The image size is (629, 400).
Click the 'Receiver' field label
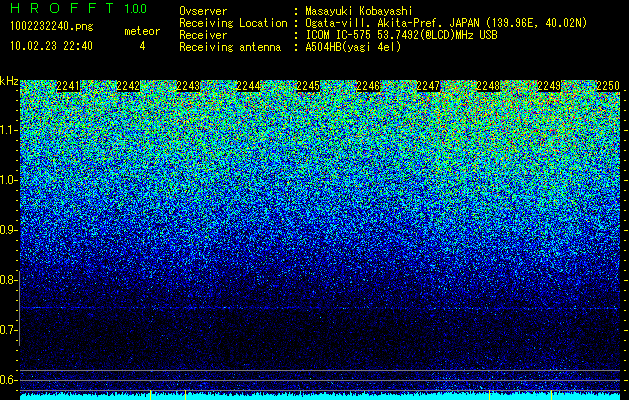click(203, 35)
